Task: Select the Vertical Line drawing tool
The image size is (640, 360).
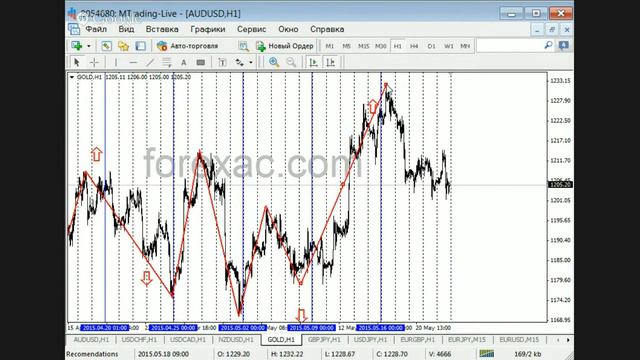Action: pyautogui.click(x=116, y=62)
